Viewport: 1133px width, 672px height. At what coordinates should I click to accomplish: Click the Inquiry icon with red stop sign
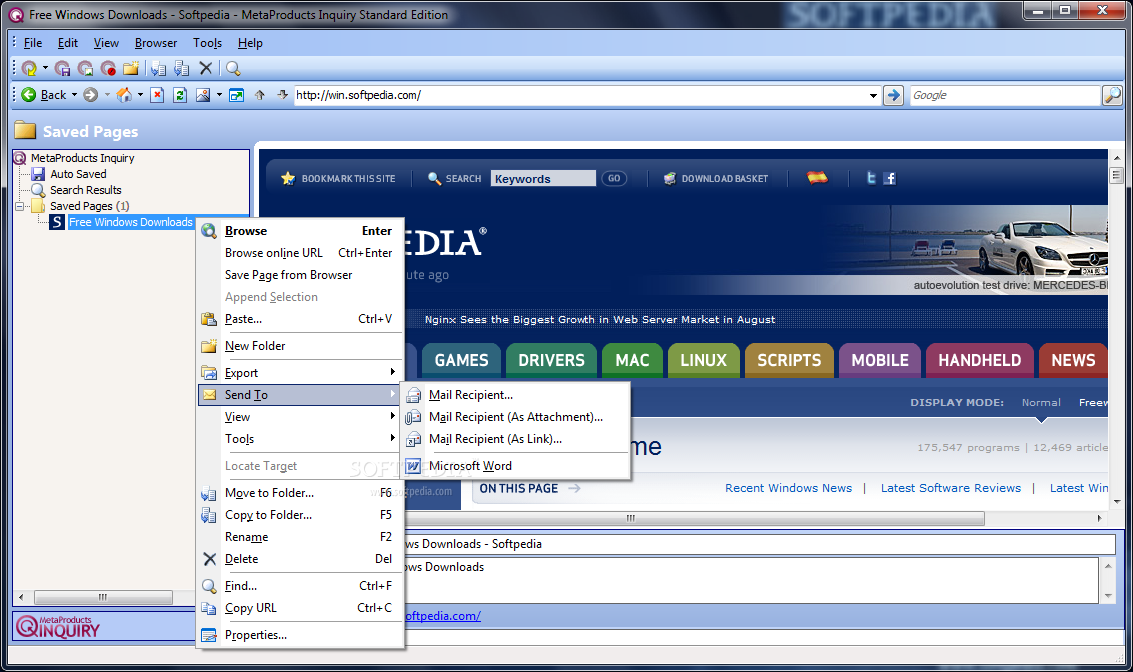point(108,69)
